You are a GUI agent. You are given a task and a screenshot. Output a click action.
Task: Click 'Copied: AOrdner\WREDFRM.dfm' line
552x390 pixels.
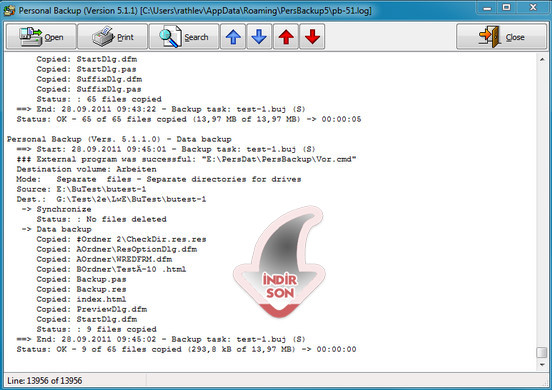(x=104, y=259)
